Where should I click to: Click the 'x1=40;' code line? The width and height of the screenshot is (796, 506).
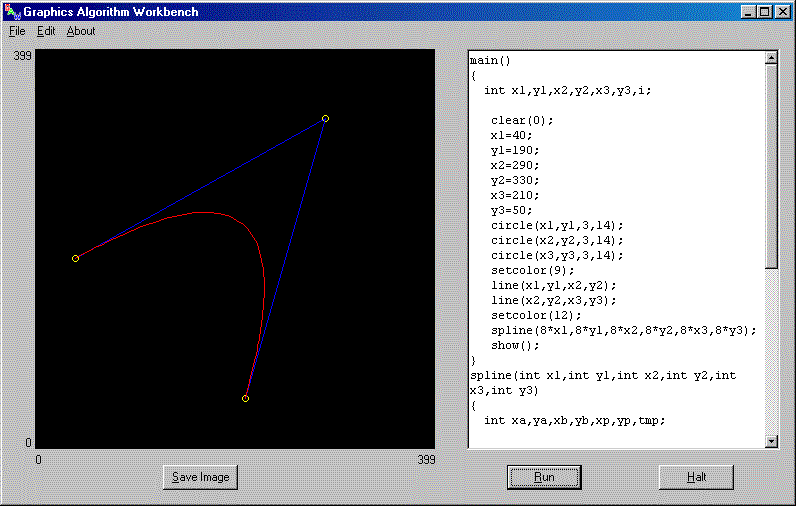click(511, 136)
